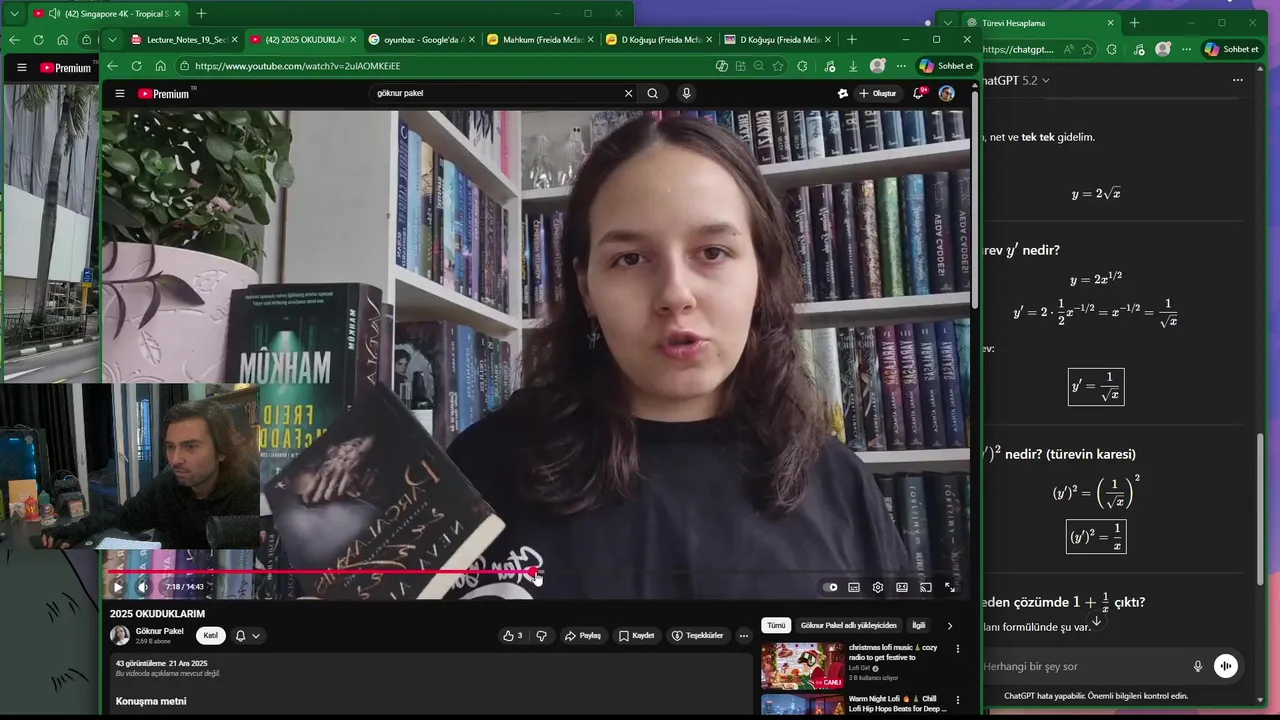This screenshot has width=1280, height=720.
Task: Open downloads icon in front Edge toolbar
Action: pos(853,66)
